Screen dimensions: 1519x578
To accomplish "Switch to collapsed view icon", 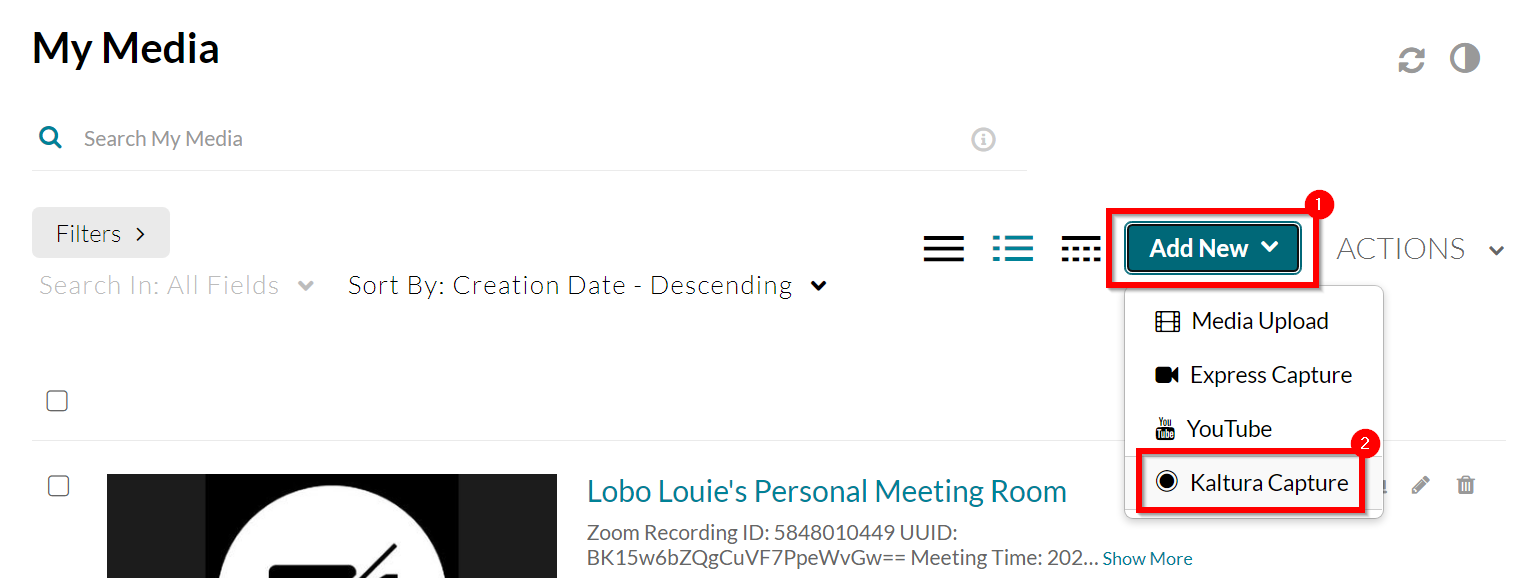I will pos(944,248).
